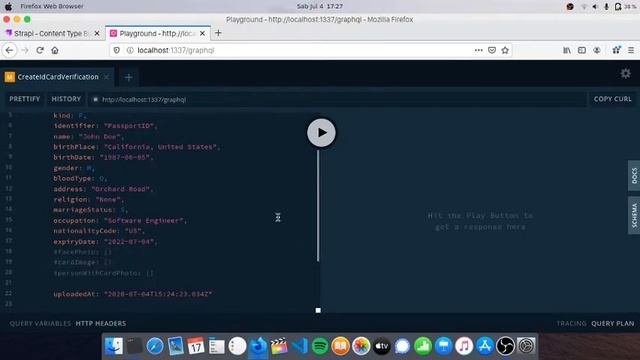Screen dimensions: 640x360
Task: Open page actions three-dot menu
Action: click(478, 50)
